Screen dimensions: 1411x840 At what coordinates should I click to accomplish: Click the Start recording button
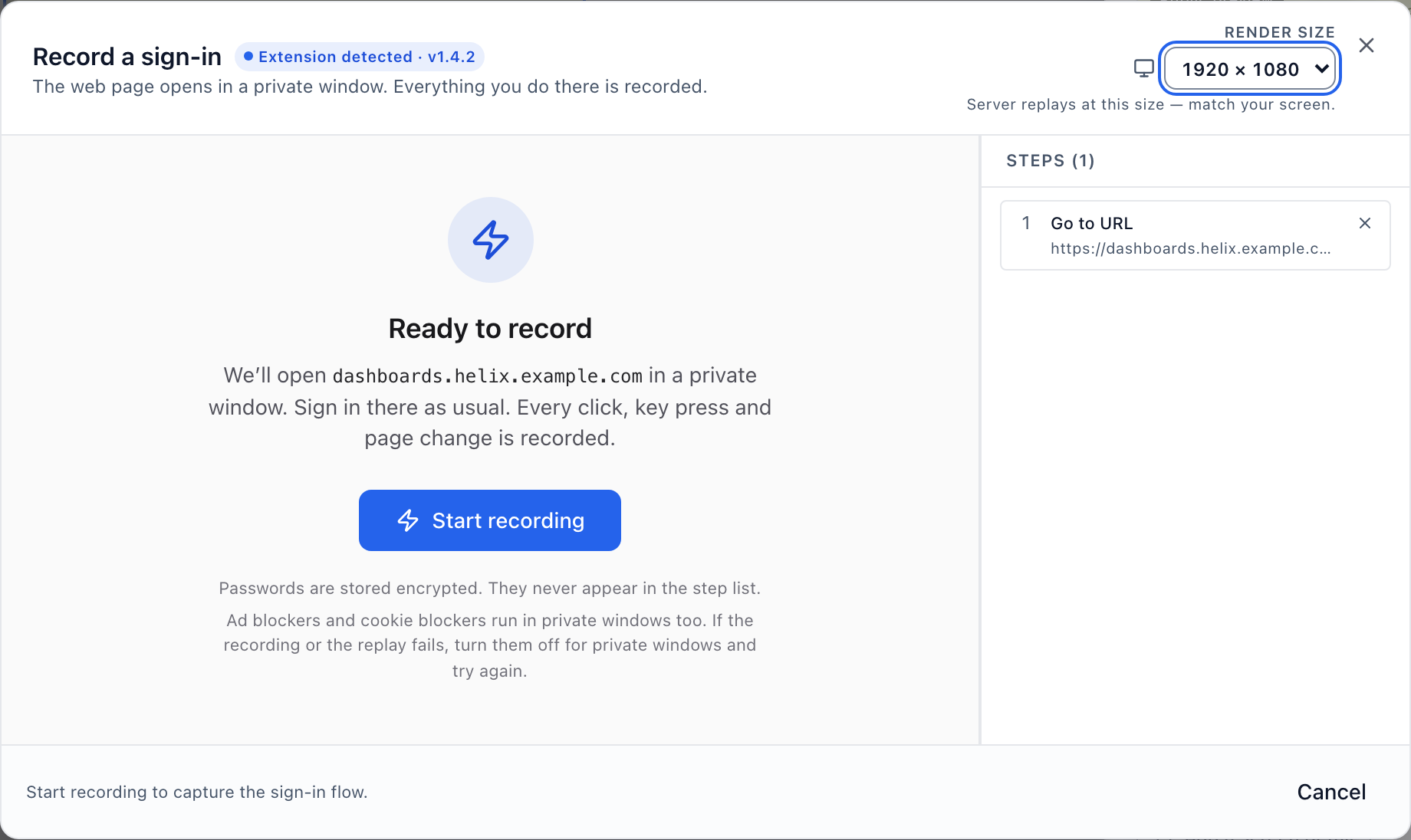[x=489, y=520]
